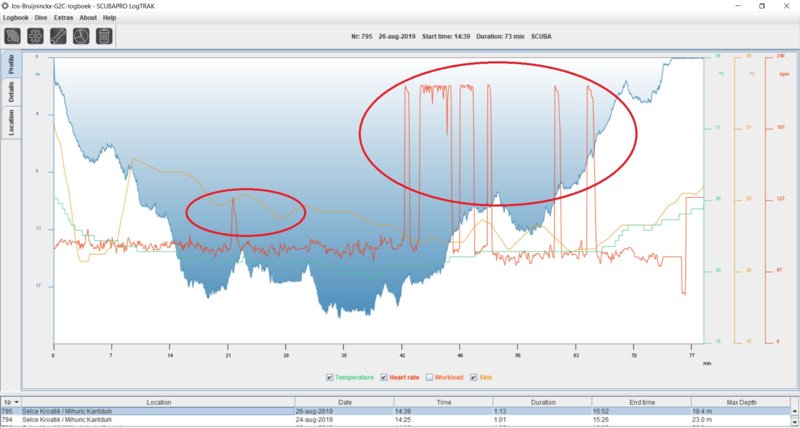Open the gear settings toolbar icon
The width and height of the screenshot is (800, 428).
click(36, 36)
